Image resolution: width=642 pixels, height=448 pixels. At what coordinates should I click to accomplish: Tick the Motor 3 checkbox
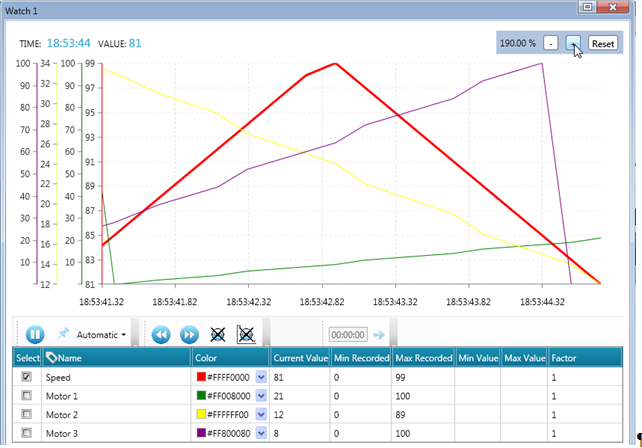click(x=27, y=433)
